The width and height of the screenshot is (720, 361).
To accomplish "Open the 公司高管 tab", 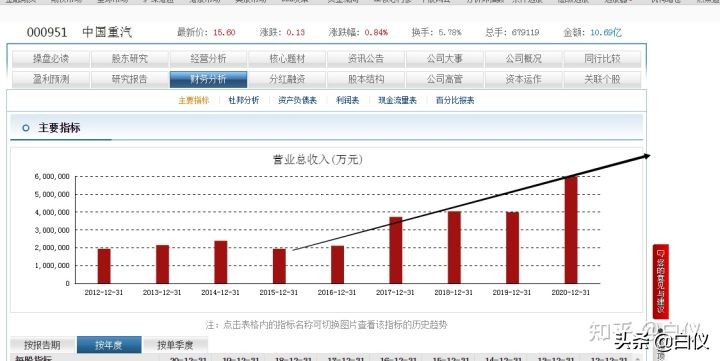I will pyautogui.click(x=445, y=79).
